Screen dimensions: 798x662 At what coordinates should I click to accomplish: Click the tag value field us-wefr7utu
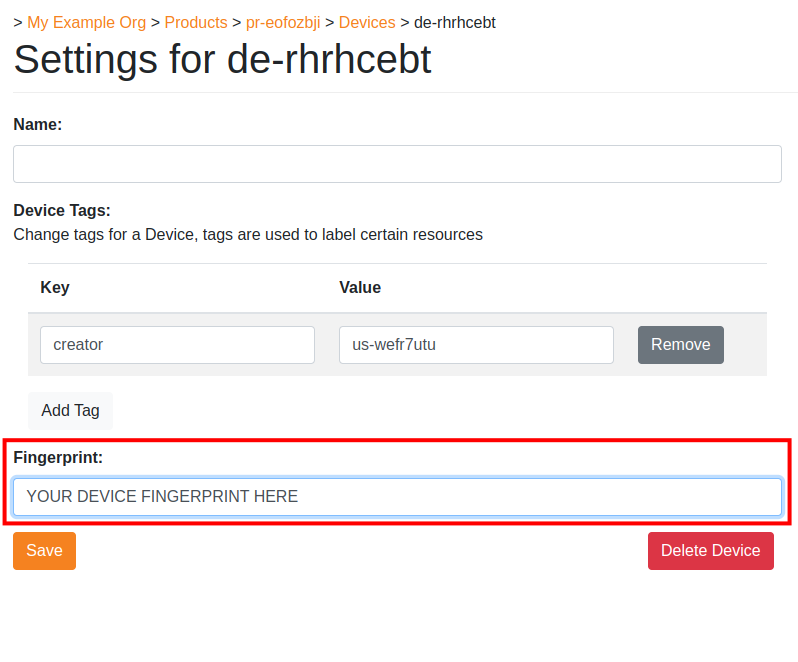[476, 345]
